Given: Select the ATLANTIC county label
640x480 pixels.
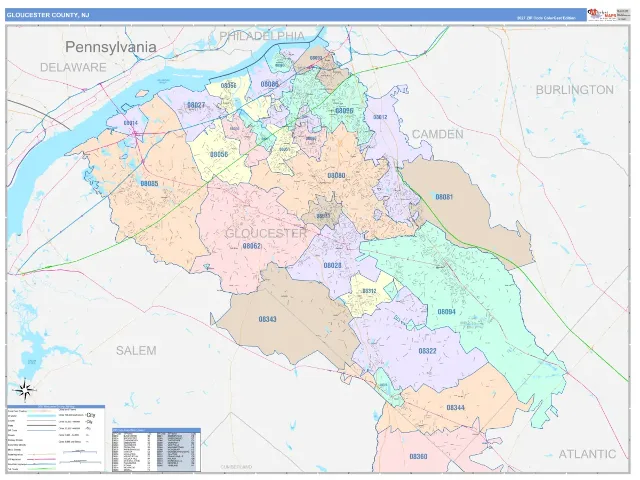Looking at the screenshot, I should 587,454.
